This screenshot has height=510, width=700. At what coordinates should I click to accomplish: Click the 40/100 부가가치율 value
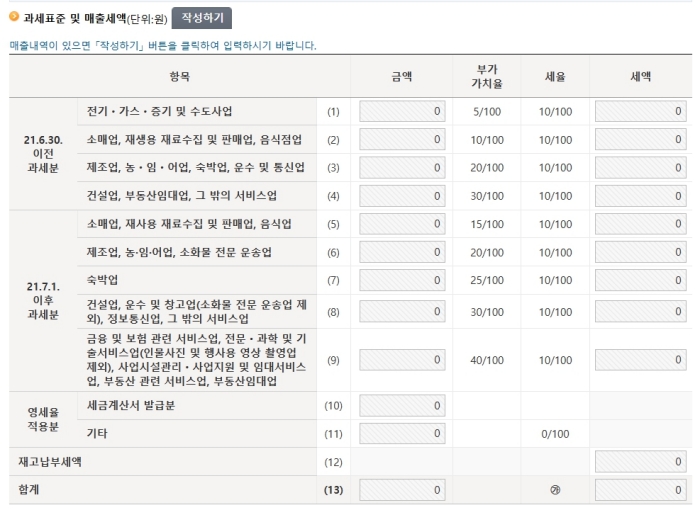tap(487, 360)
